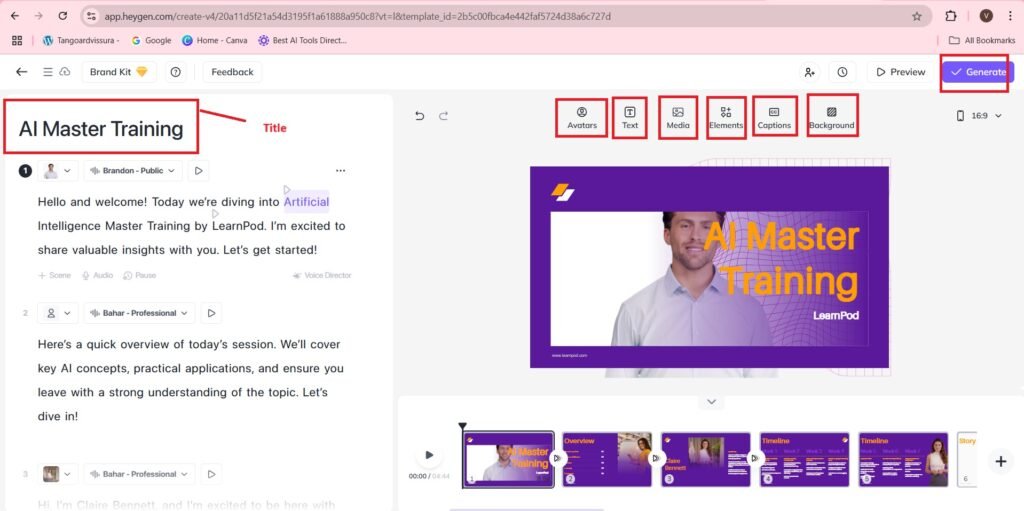Open the Google bookmark
The width and height of the screenshot is (1024, 511).
(x=152, y=41)
